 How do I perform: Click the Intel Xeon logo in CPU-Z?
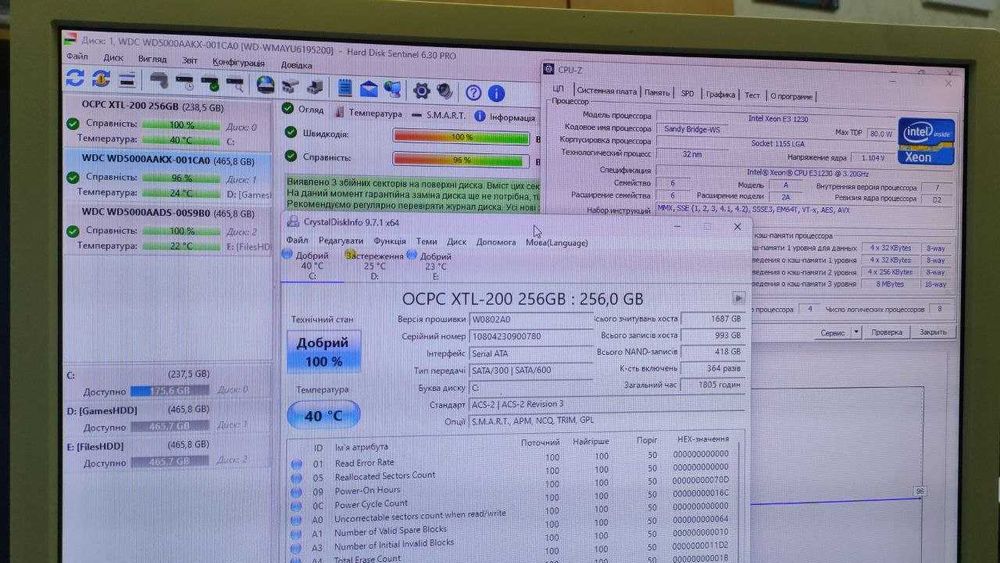coord(925,142)
